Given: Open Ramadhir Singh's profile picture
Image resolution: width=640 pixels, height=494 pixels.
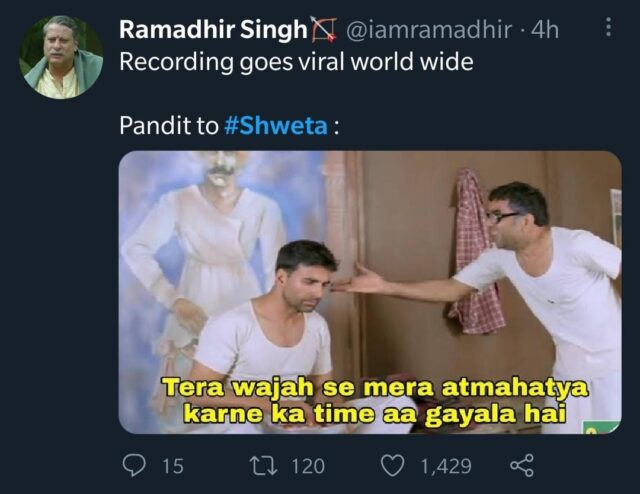Looking at the screenshot, I should (x=61, y=57).
